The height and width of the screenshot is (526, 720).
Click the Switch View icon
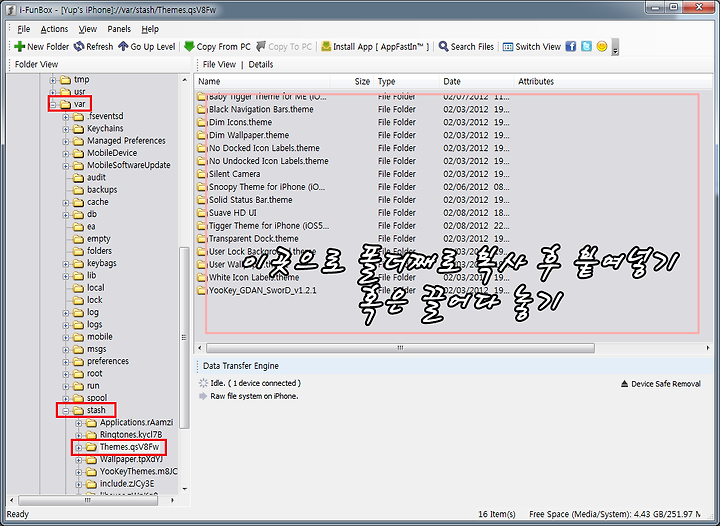(x=508, y=47)
